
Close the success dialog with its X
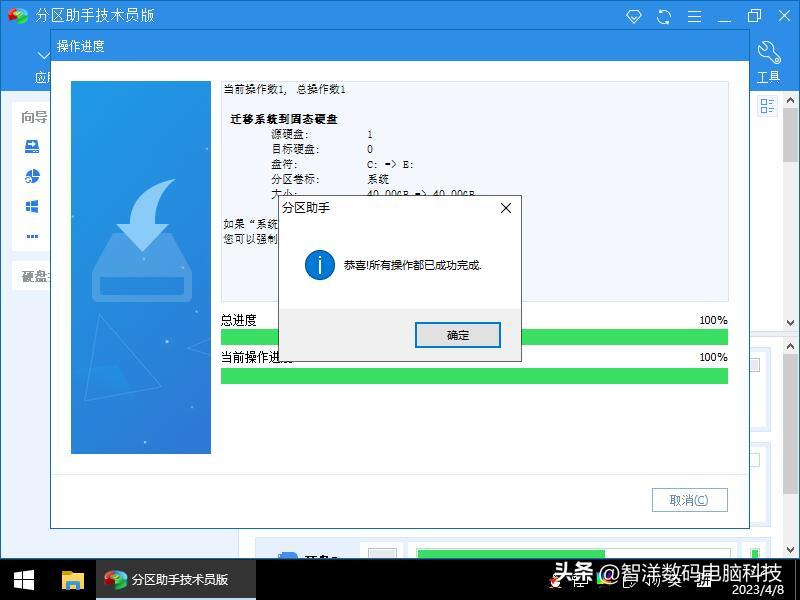pyautogui.click(x=506, y=208)
